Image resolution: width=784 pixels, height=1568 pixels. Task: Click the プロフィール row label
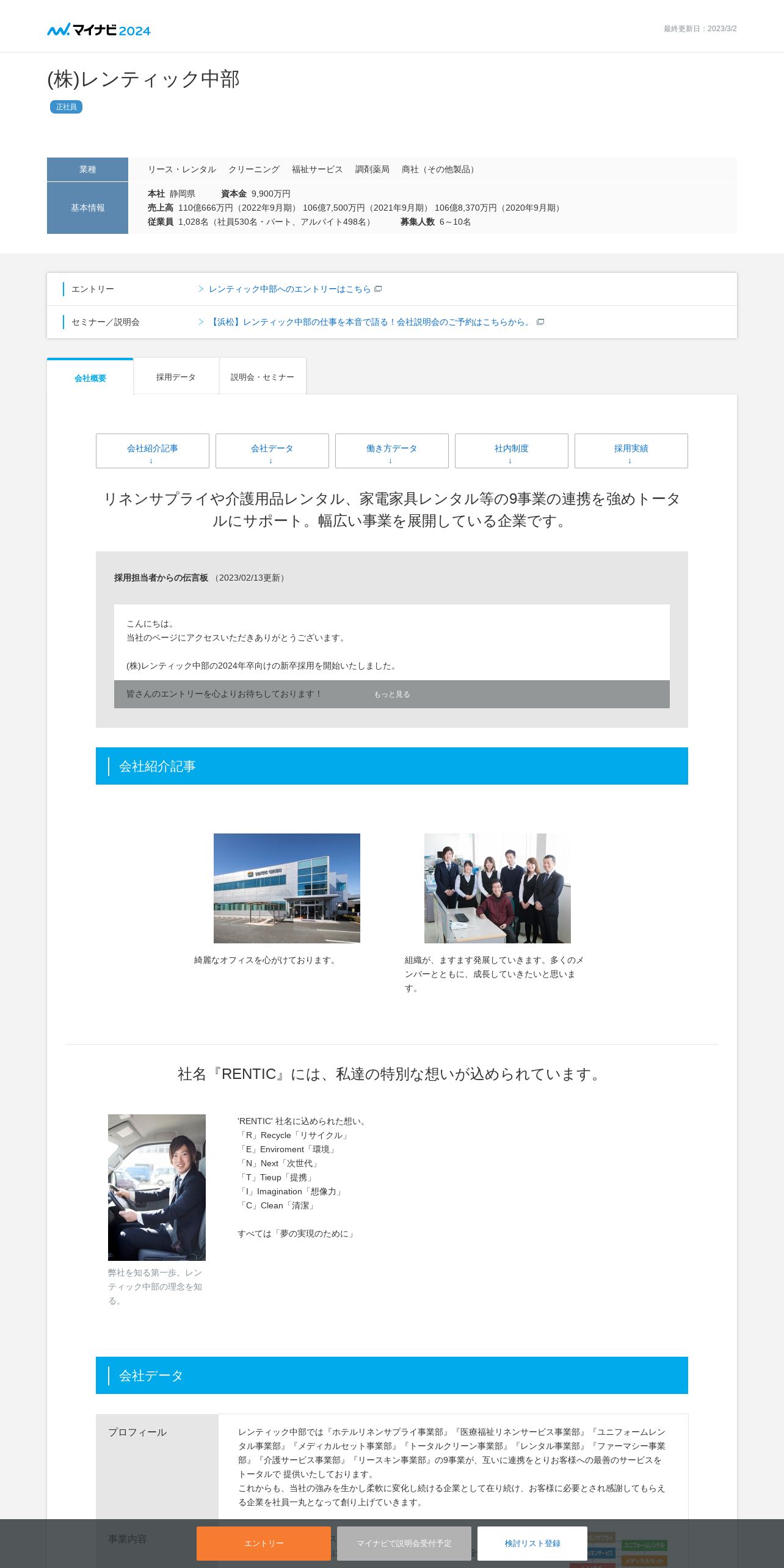137,1432
